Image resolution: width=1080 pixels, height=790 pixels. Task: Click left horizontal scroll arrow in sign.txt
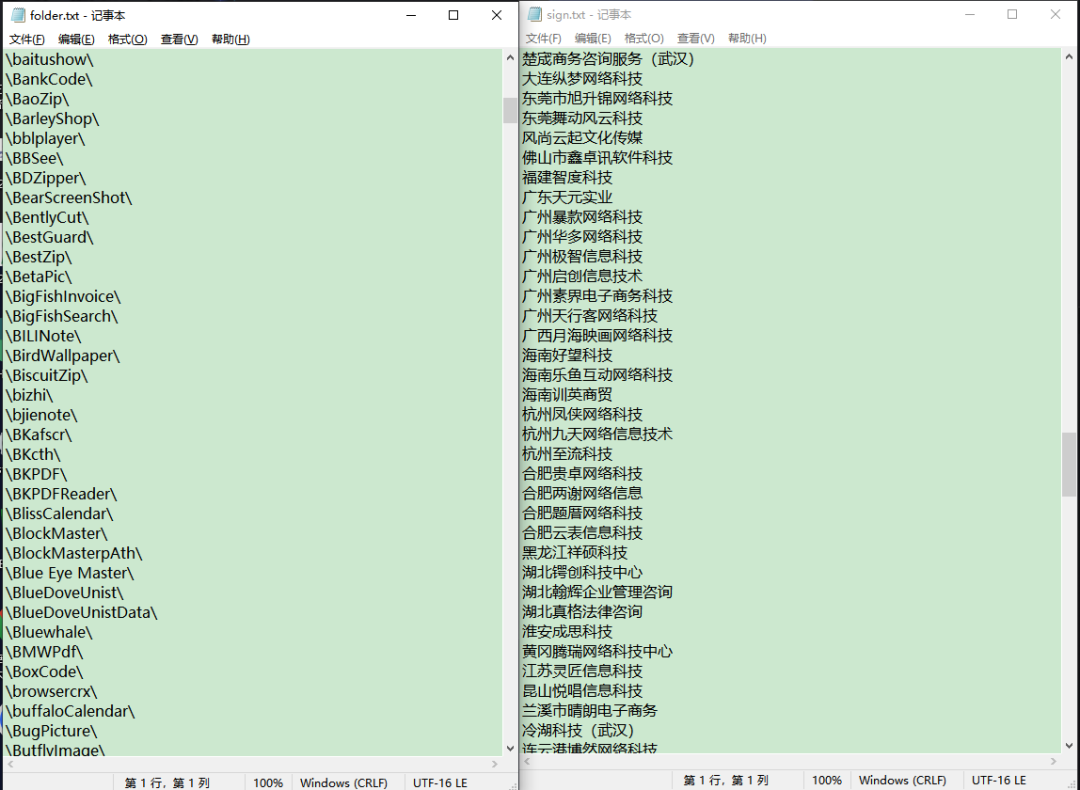(528, 761)
